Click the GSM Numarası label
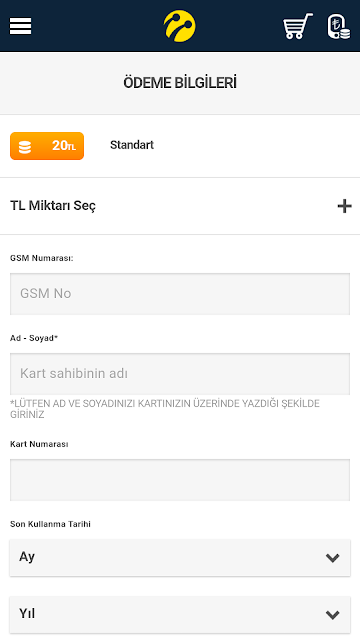Viewport: 360px width, 640px height. coord(42,258)
